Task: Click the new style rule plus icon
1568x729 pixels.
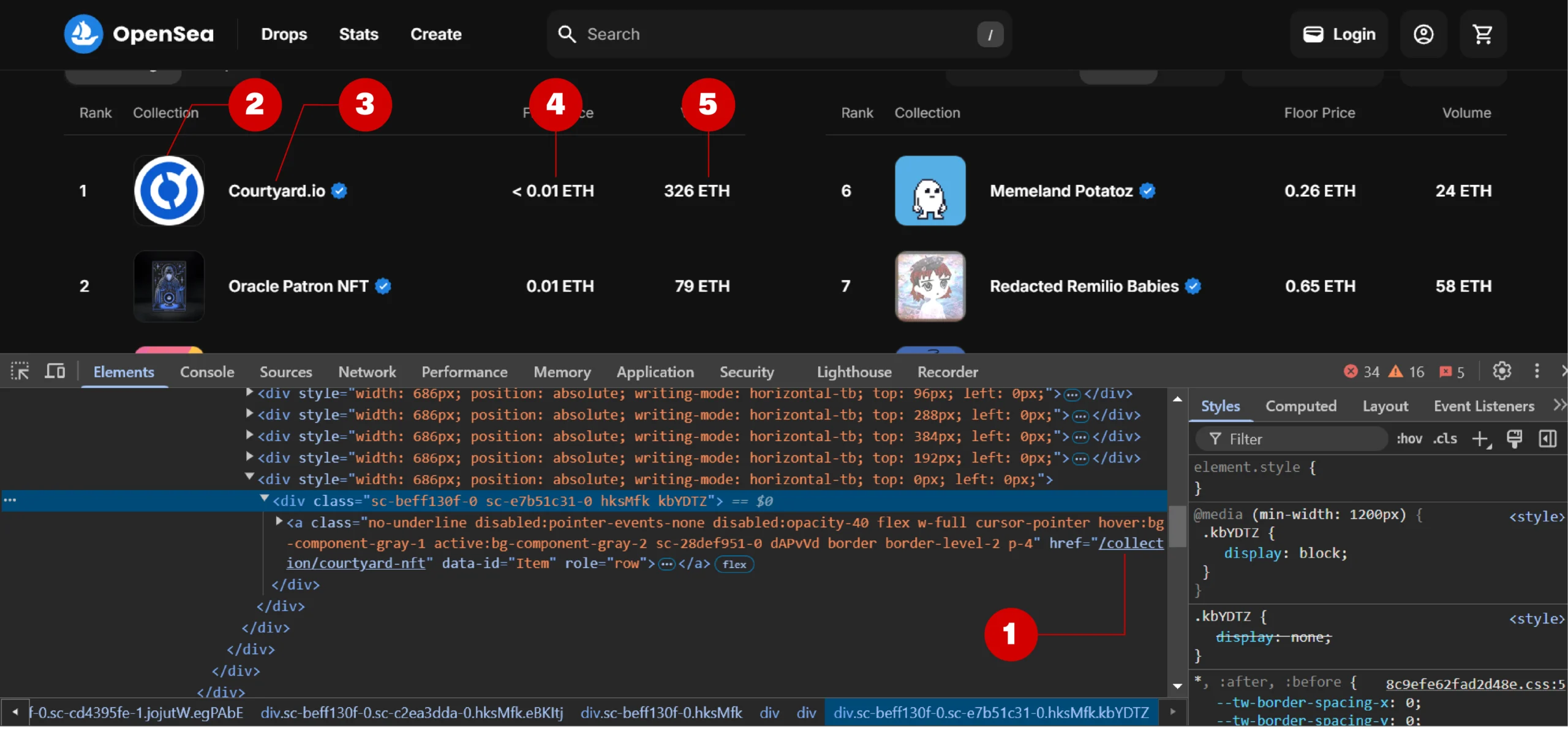Action: click(x=1481, y=439)
